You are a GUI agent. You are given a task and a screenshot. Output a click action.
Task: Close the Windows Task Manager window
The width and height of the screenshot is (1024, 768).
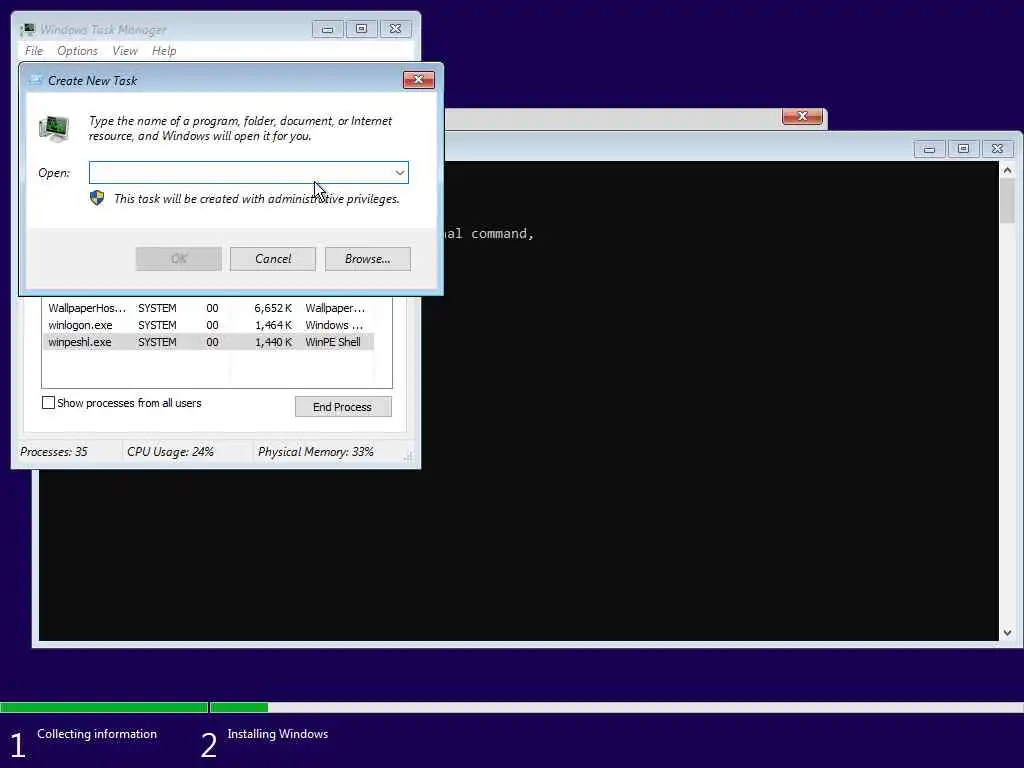click(x=396, y=29)
